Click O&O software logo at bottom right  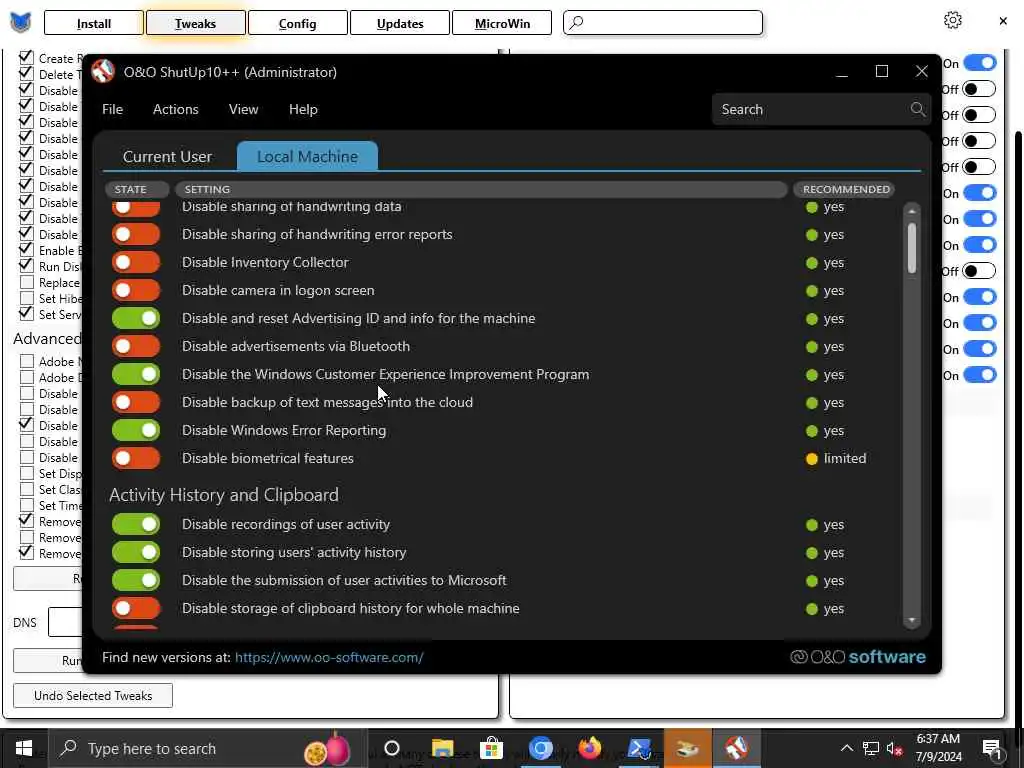coord(857,657)
